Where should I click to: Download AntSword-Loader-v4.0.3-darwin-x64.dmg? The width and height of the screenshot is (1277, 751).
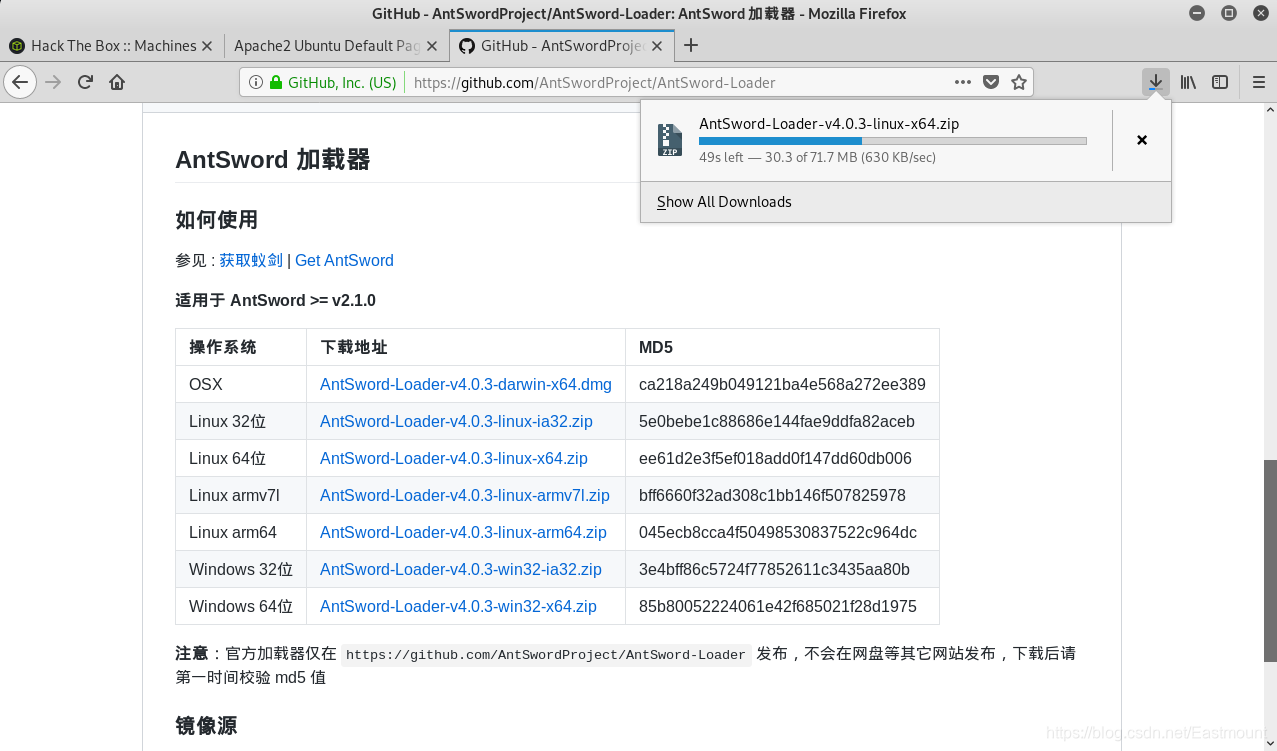click(466, 384)
